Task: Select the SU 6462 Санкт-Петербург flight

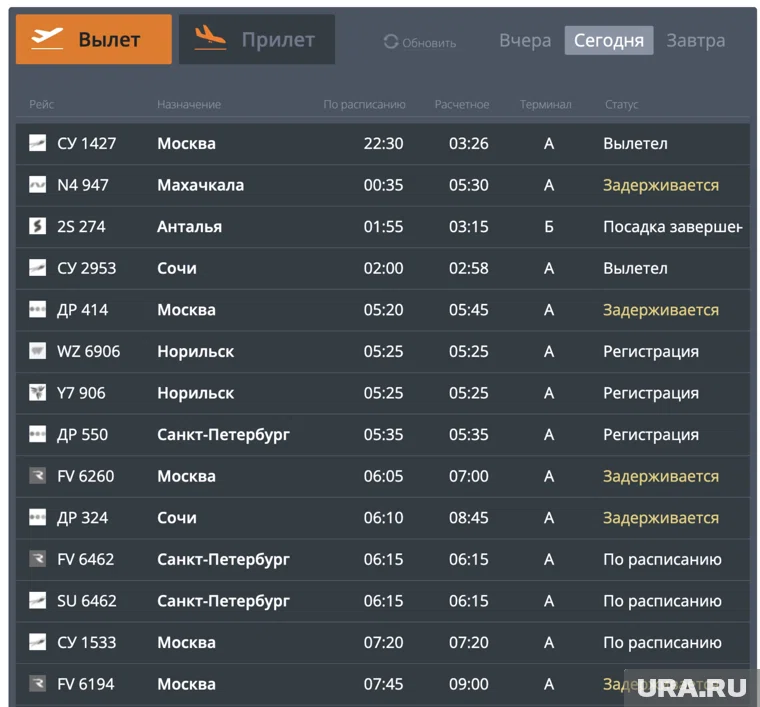Action: pos(382,601)
